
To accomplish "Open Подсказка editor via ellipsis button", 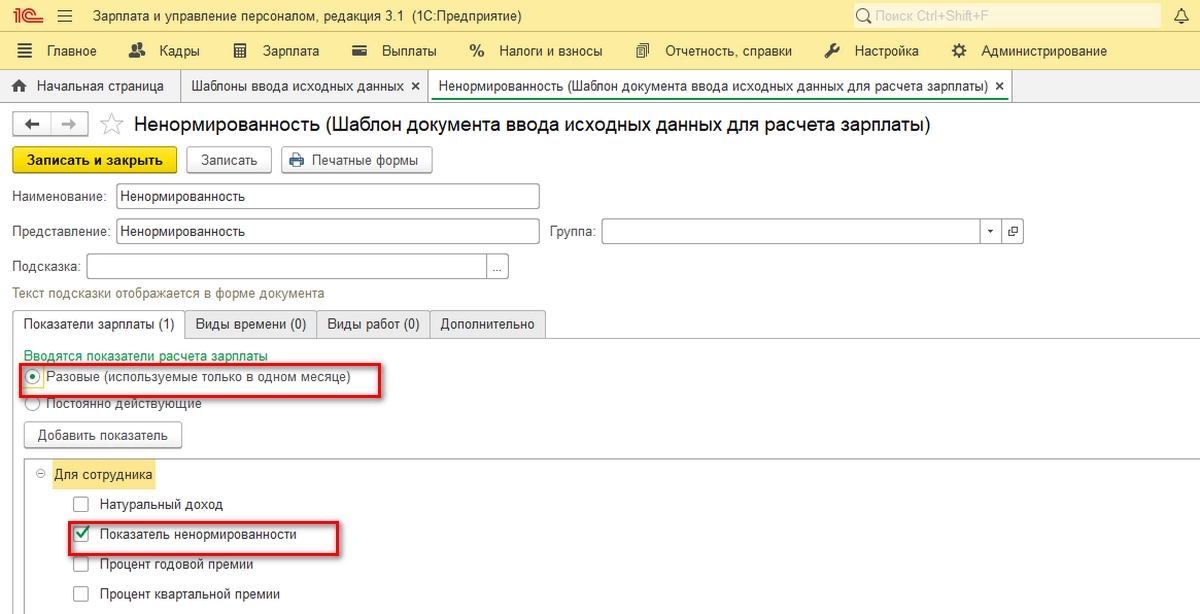I will [x=498, y=266].
